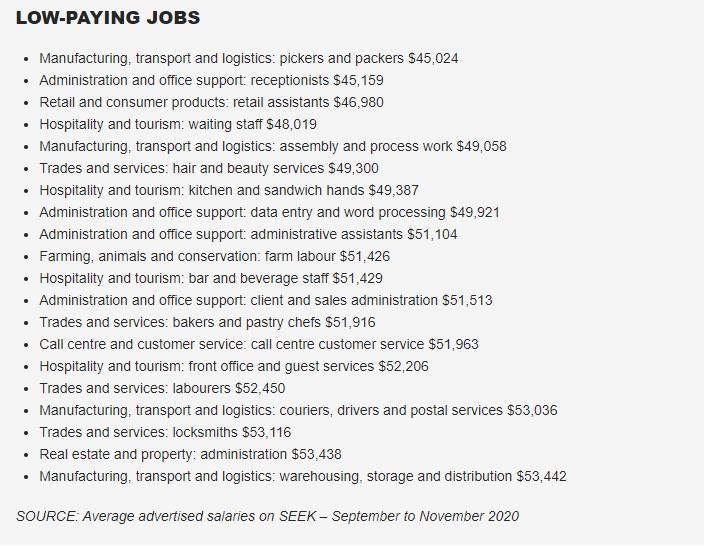Click the locksmiths $53,116 item
The height and width of the screenshot is (546, 709).
pyautogui.click(x=165, y=432)
